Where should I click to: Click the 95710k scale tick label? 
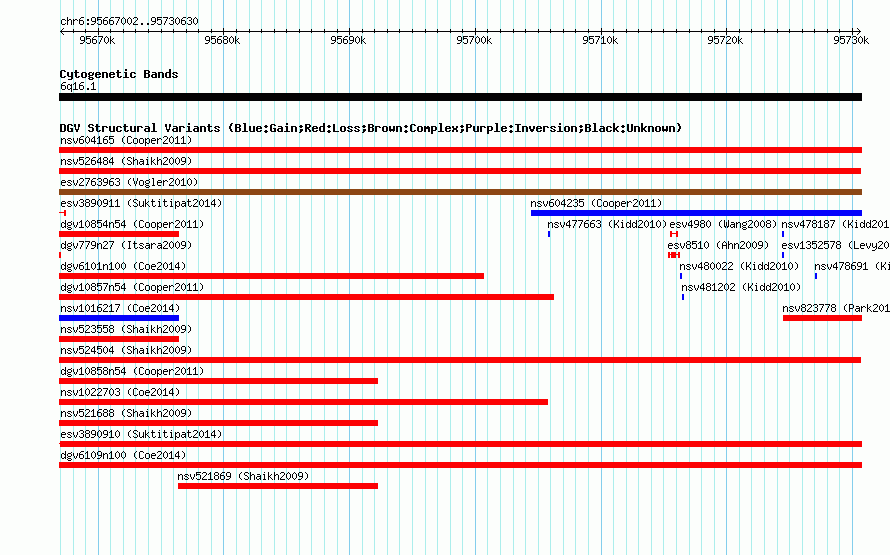(x=600, y=40)
